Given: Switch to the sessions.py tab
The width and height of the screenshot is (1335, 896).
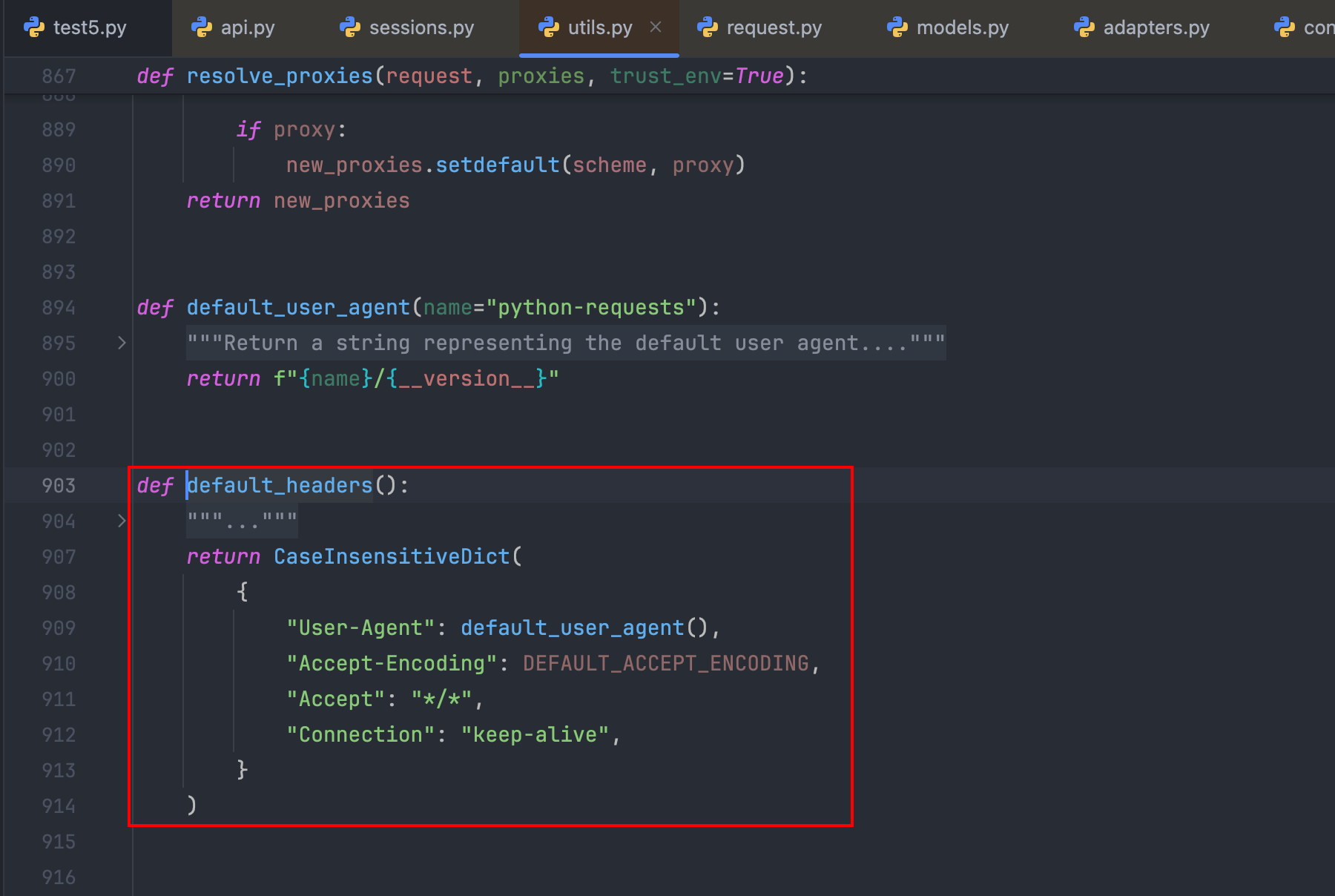Looking at the screenshot, I should [421, 28].
